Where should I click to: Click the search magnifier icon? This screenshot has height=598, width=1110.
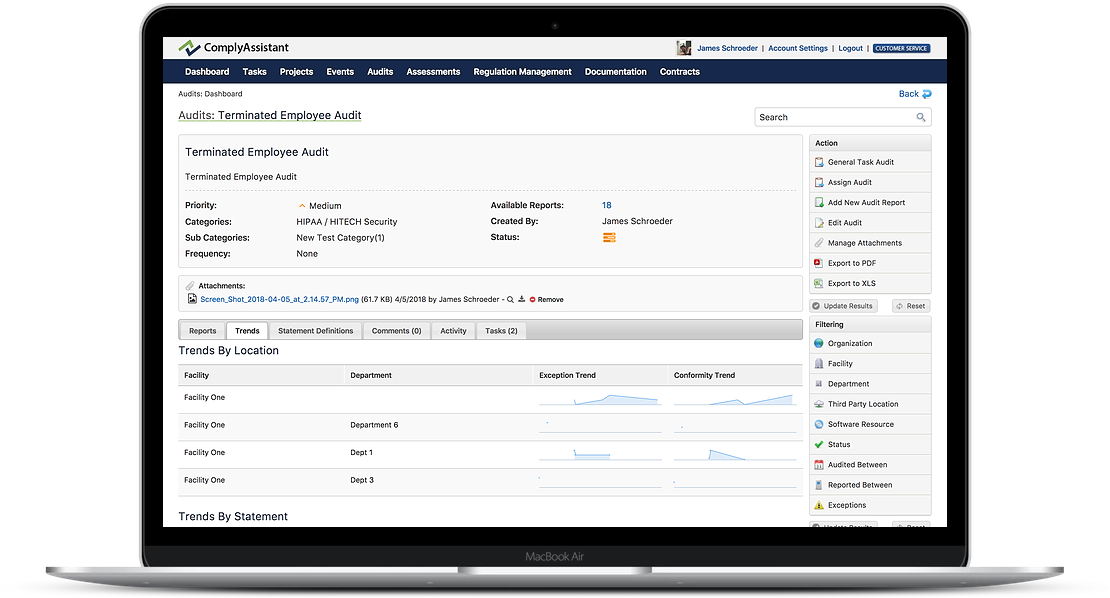click(x=921, y=117)
